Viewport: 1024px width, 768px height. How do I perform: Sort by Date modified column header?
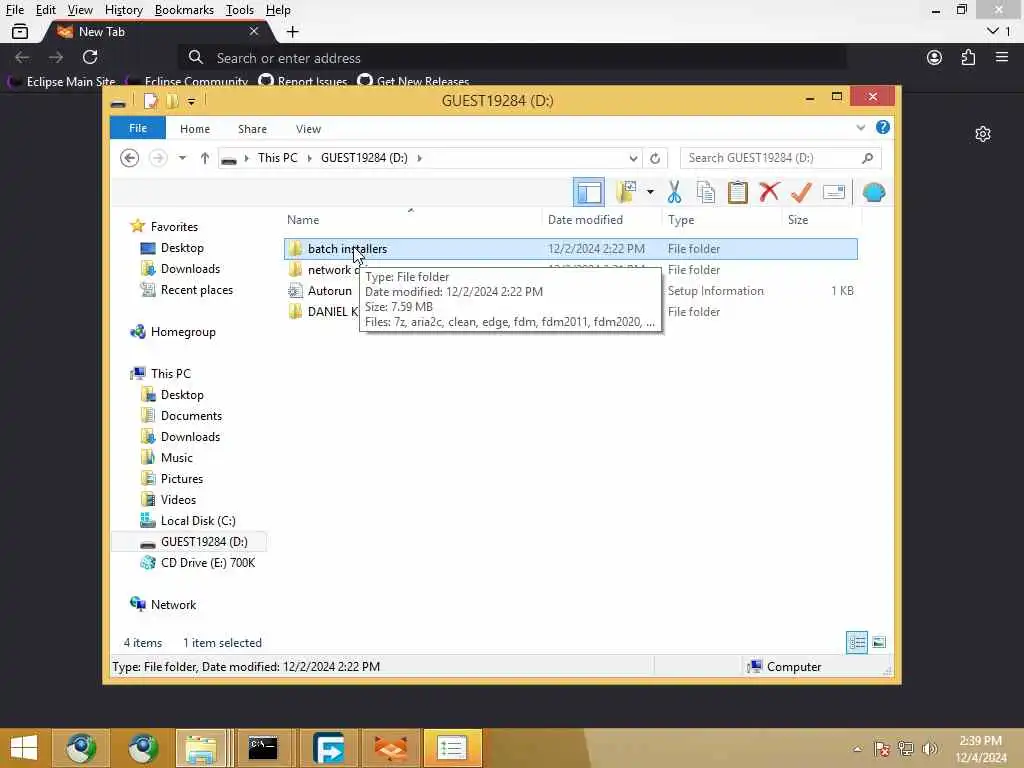click(601, 220)
